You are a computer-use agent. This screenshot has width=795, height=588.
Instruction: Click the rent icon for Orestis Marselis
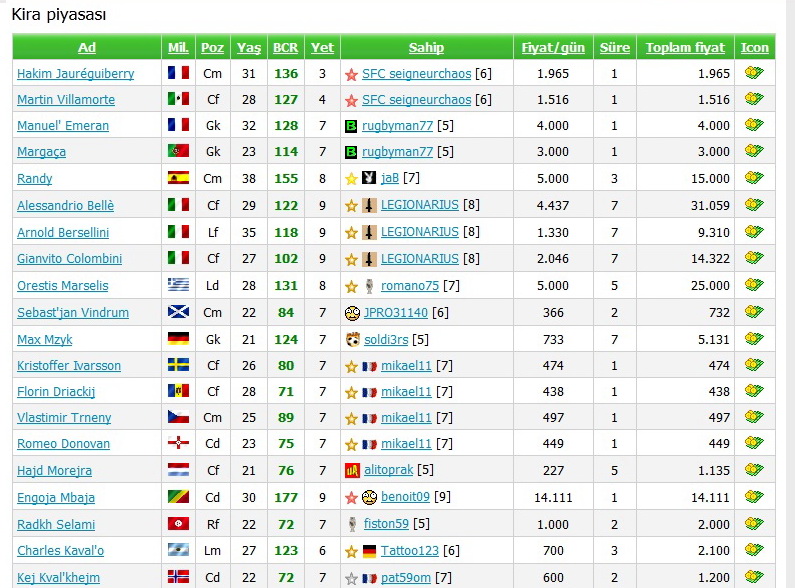click(754, 285)
